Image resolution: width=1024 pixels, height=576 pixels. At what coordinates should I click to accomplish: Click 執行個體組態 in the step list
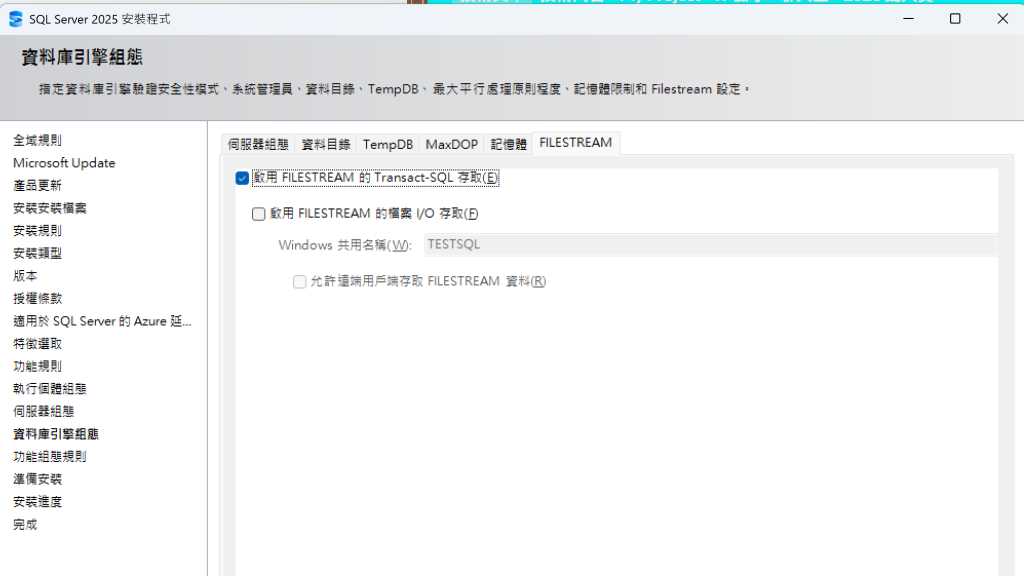(x=50, y=389)
